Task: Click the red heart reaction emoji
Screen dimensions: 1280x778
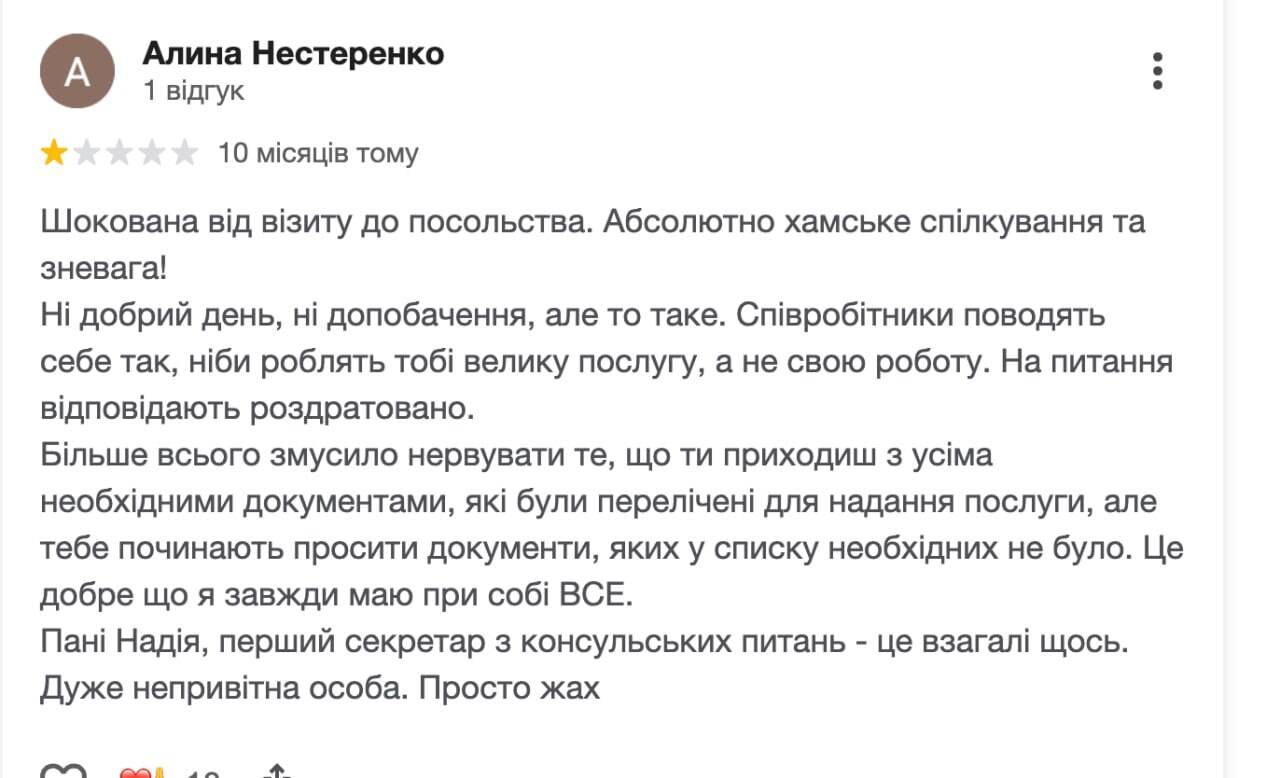Action: tap(135, 773)
